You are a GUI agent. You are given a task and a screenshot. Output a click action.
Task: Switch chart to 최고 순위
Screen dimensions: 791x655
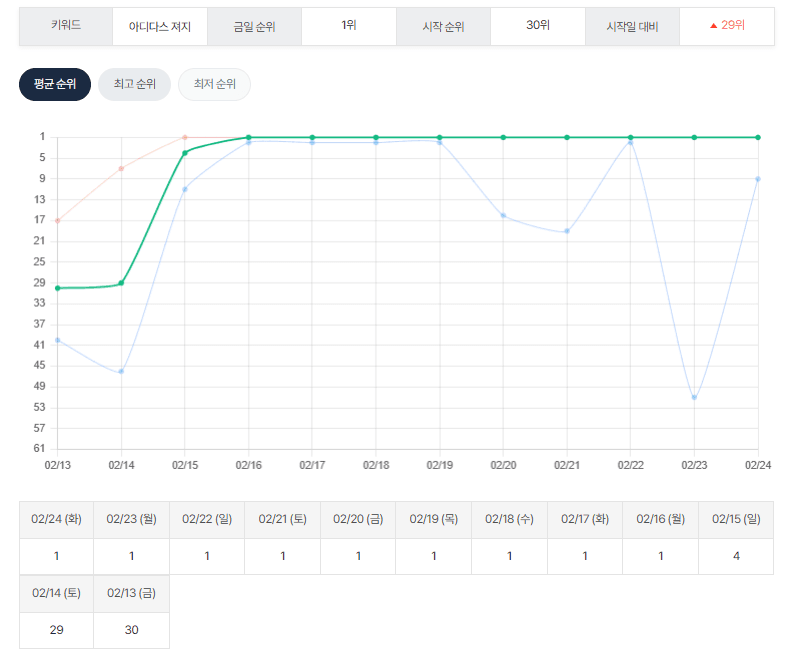click(134, 85)
